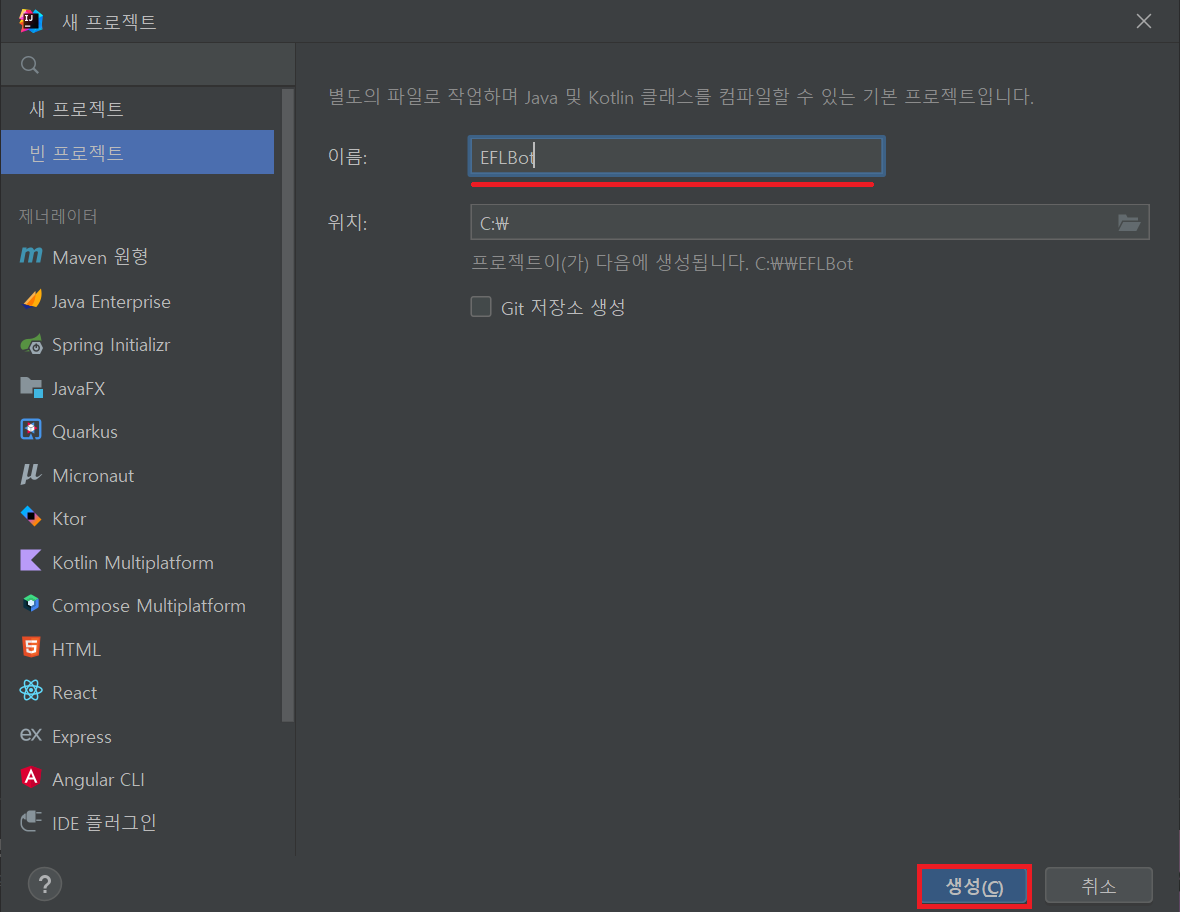Select the React label
1181x912 pixels.
tap(75, 693)
